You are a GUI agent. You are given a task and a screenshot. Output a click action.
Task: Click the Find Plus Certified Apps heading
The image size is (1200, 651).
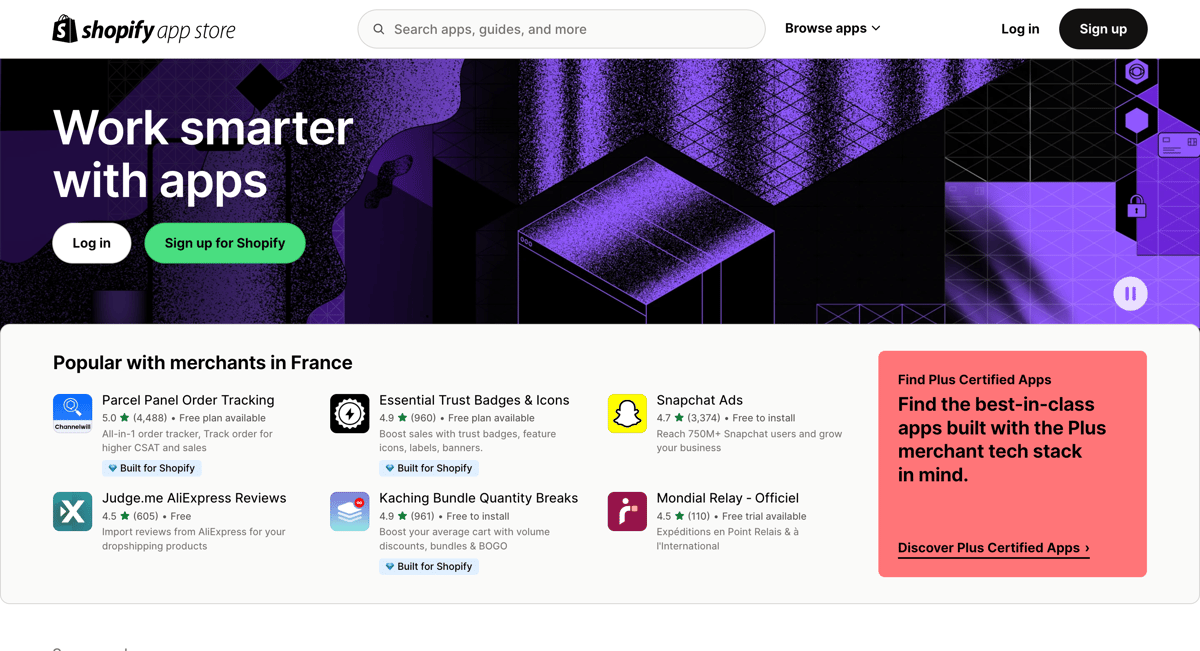[x=975, y=380]
